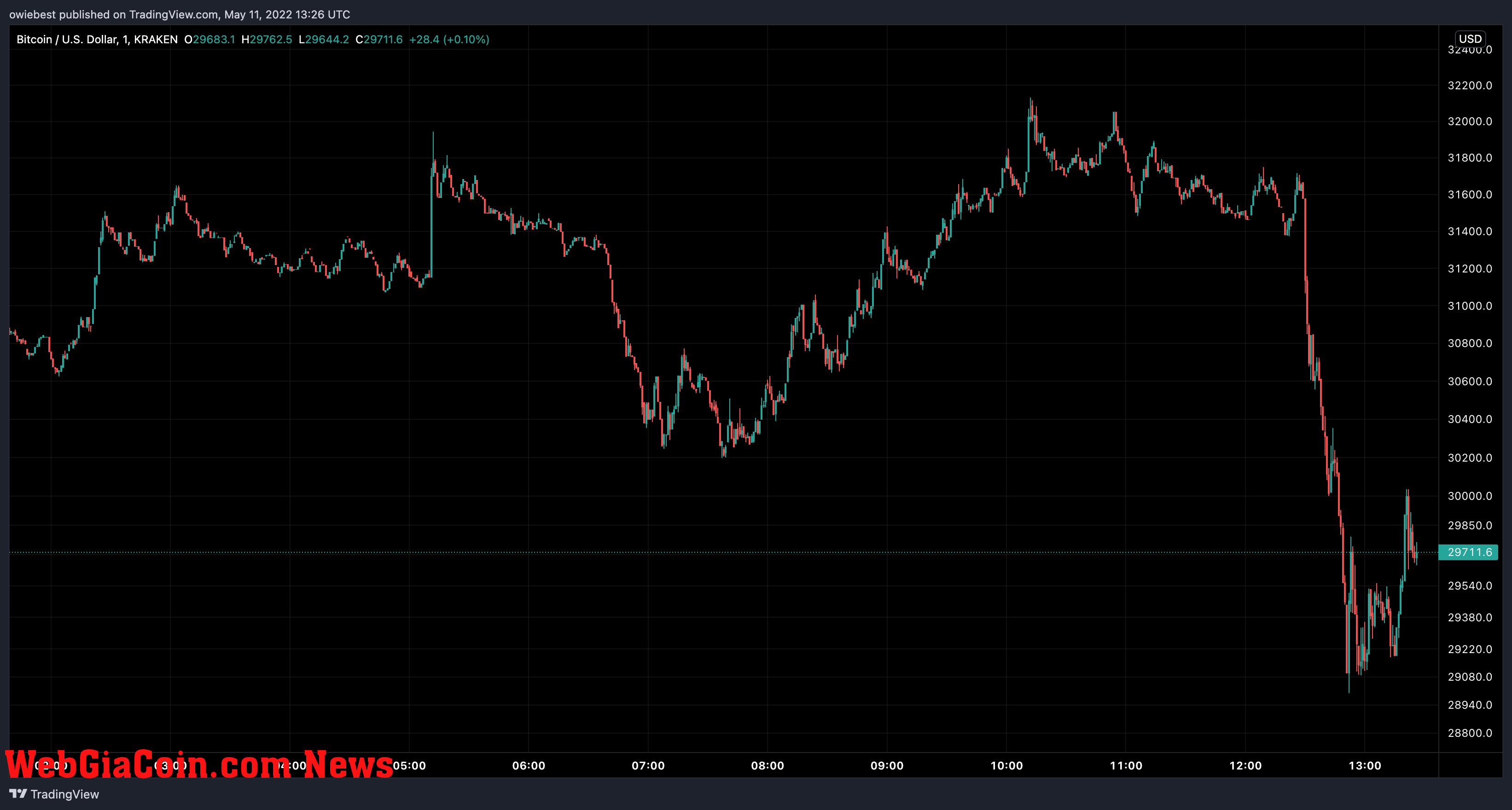Click the 13:00 time axis label
1512x810 pixels.
pos(1365,765)
